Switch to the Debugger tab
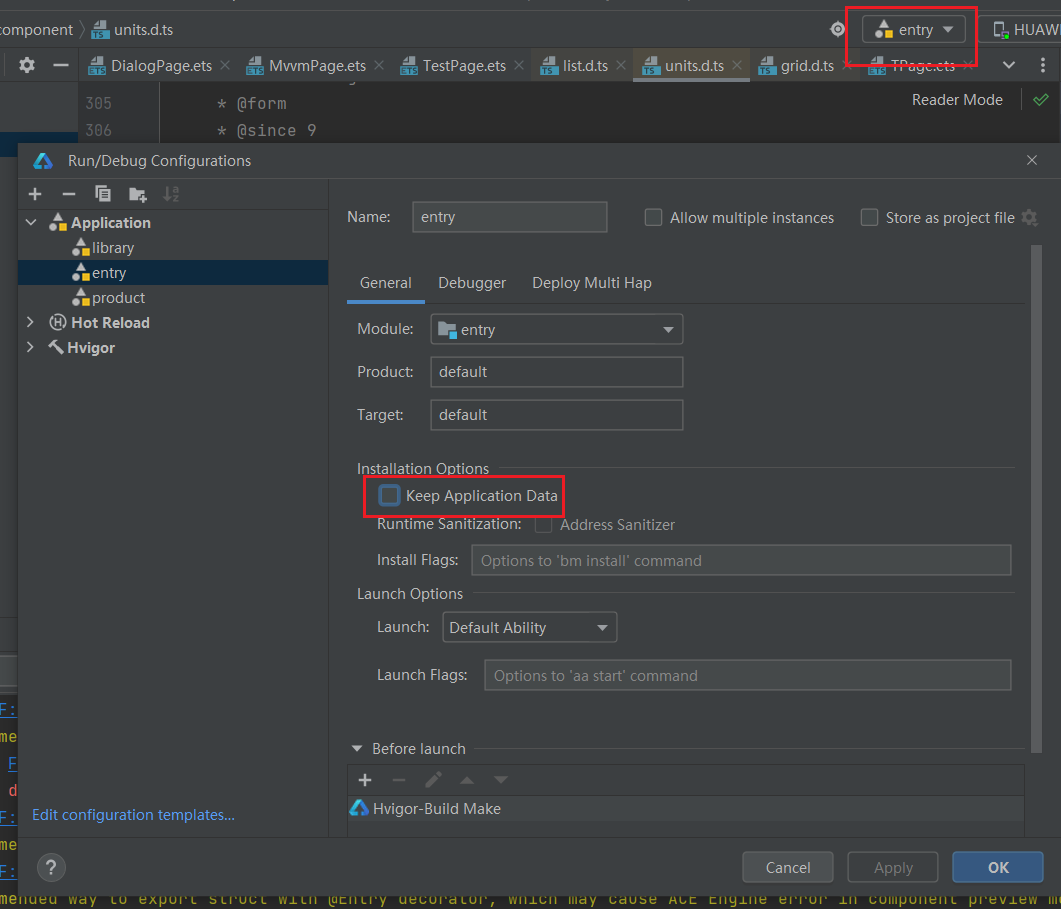The width and height of the screenshot is (1061, 909). coord(472,283)
